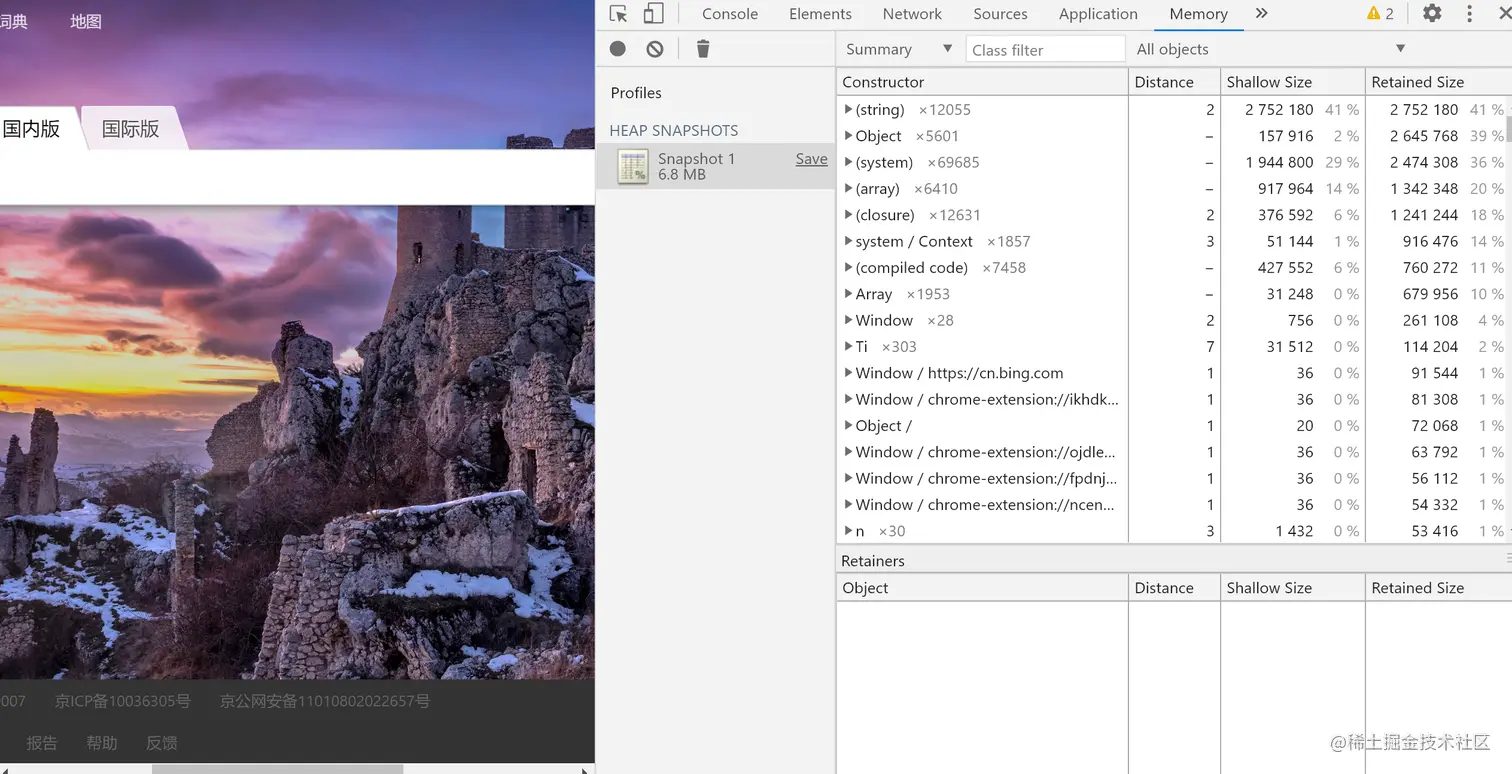Sort by Constructor column header
Viewport: 1512px width, 774px height.
(x=982, y=82)
